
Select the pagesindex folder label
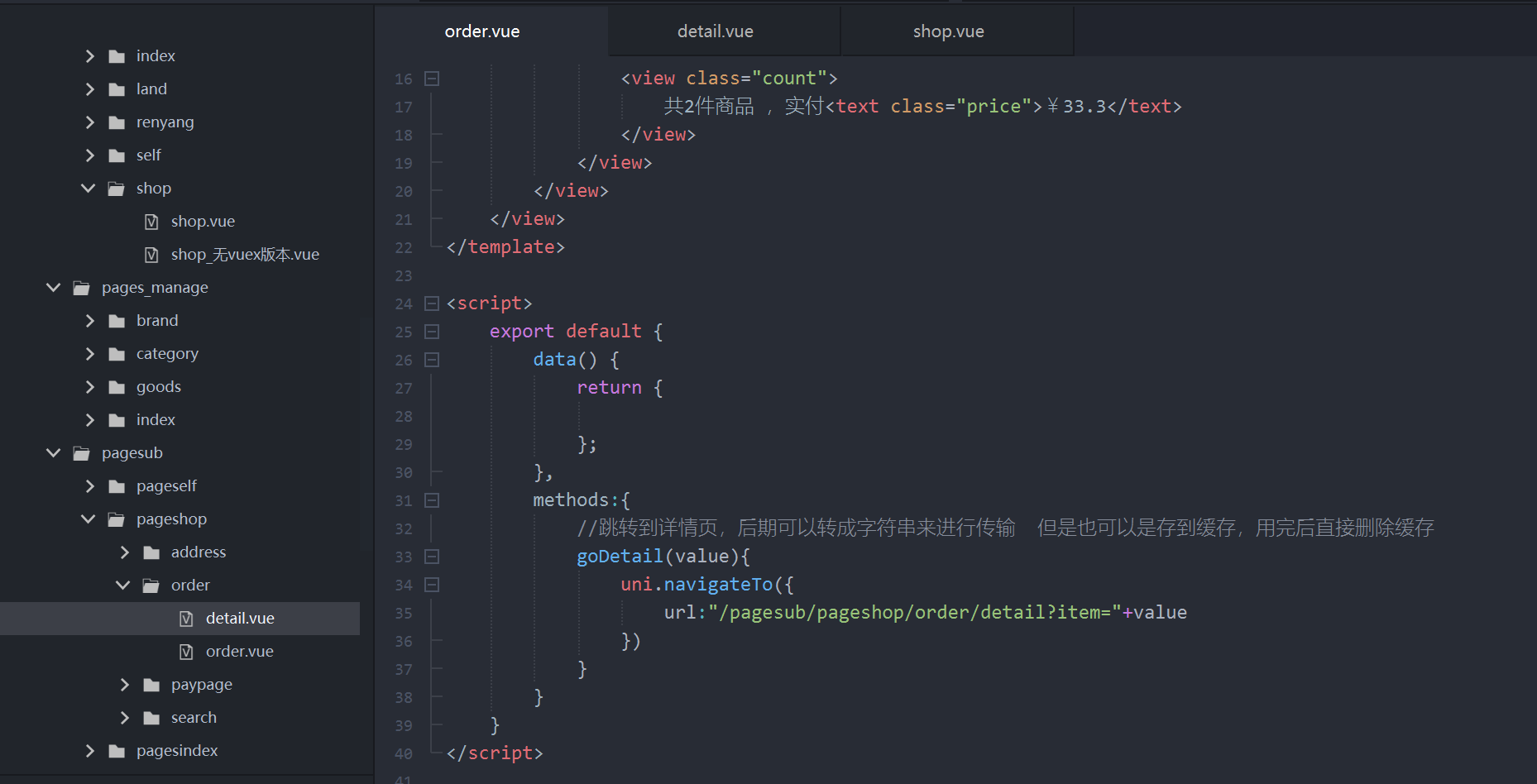point(177,751)
